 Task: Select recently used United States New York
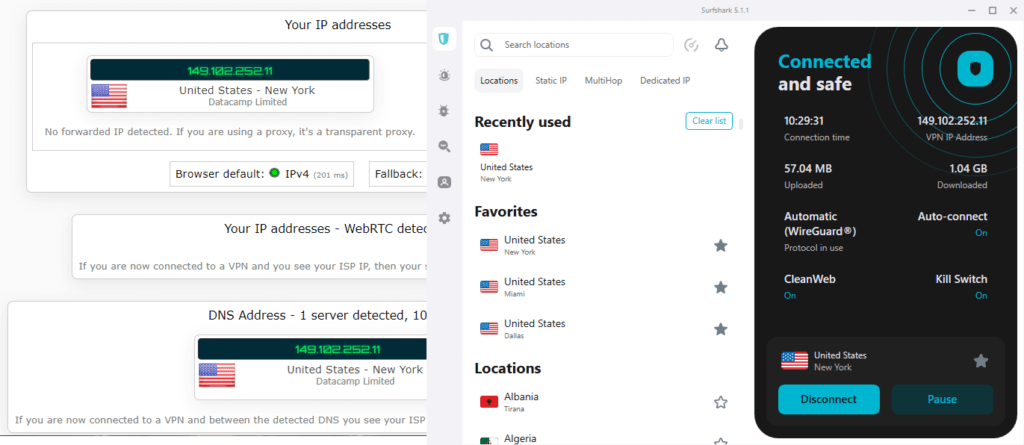pyautogui.click(x=506, y=161)
